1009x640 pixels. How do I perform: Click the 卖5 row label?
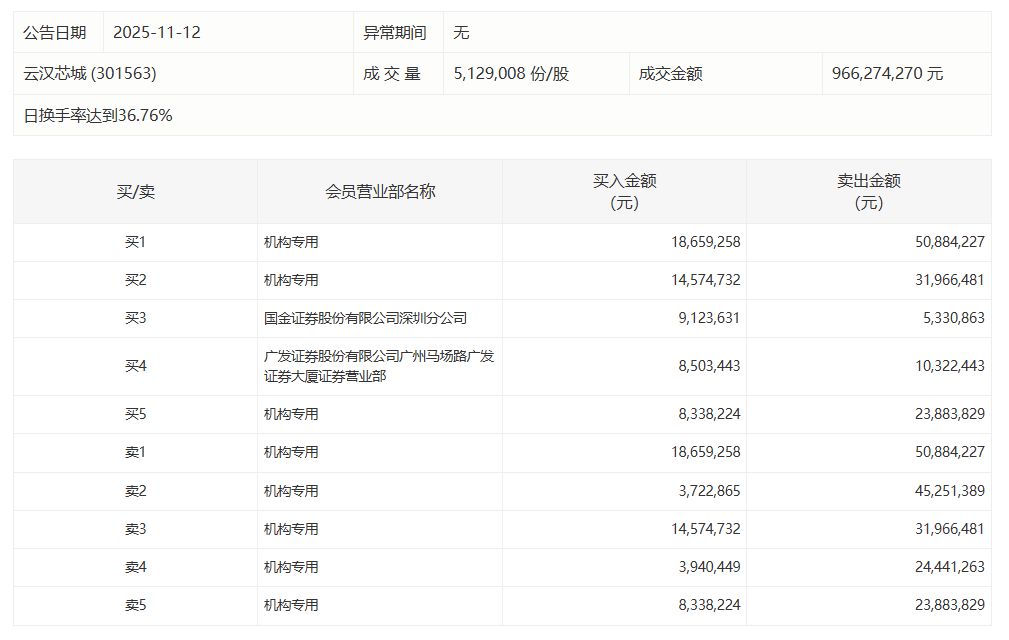pos(135,605)
